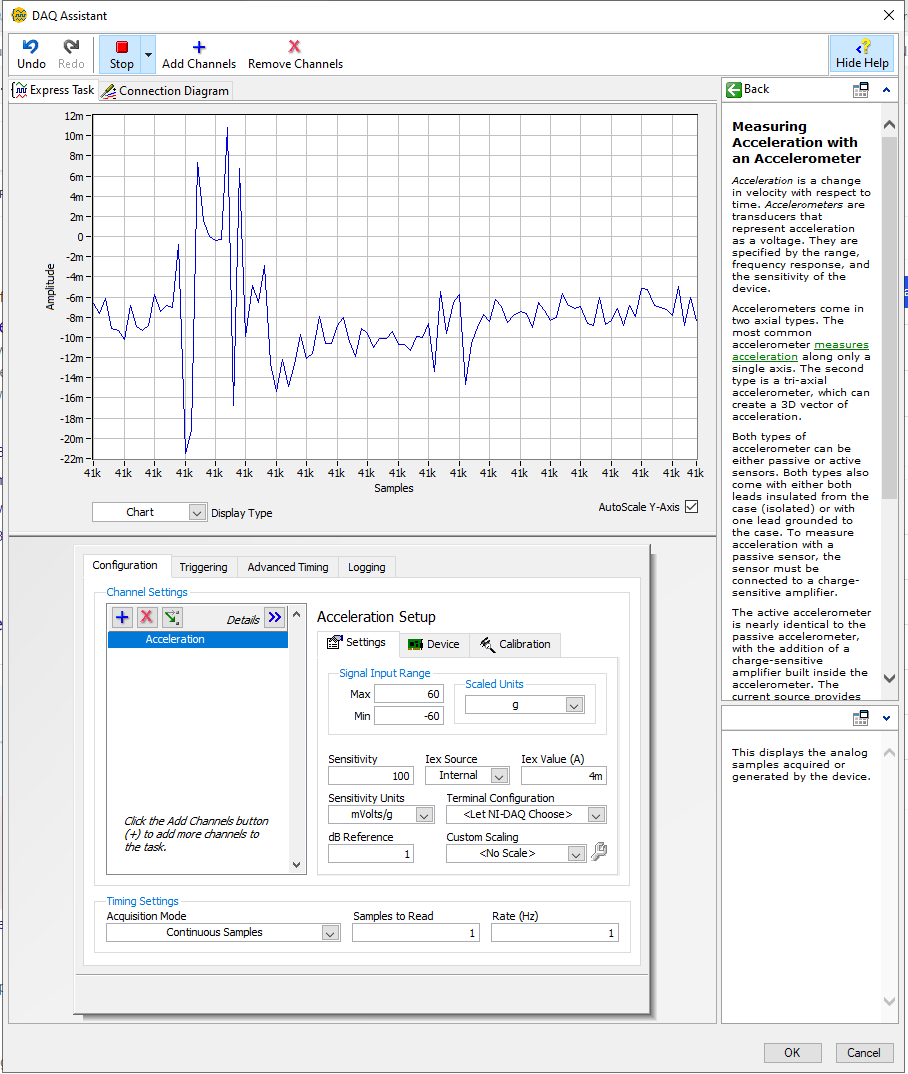This screenshot has height=1074, width=908.
Task: Click the Amplitude axis label
Action: pos(50,286)
